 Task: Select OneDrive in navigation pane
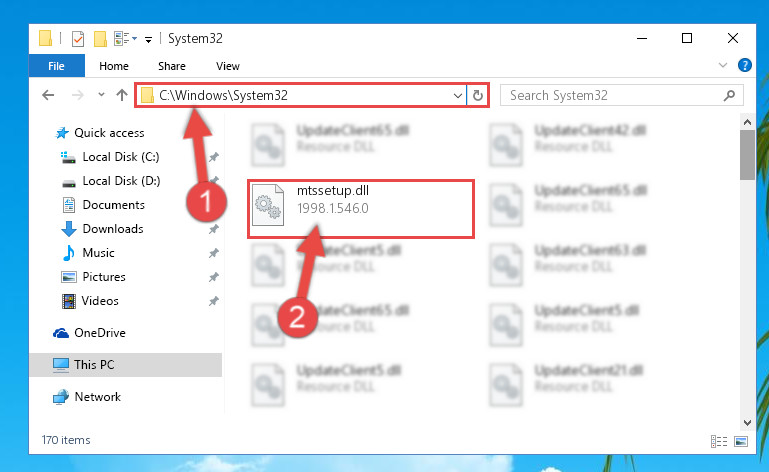(100, 333)
